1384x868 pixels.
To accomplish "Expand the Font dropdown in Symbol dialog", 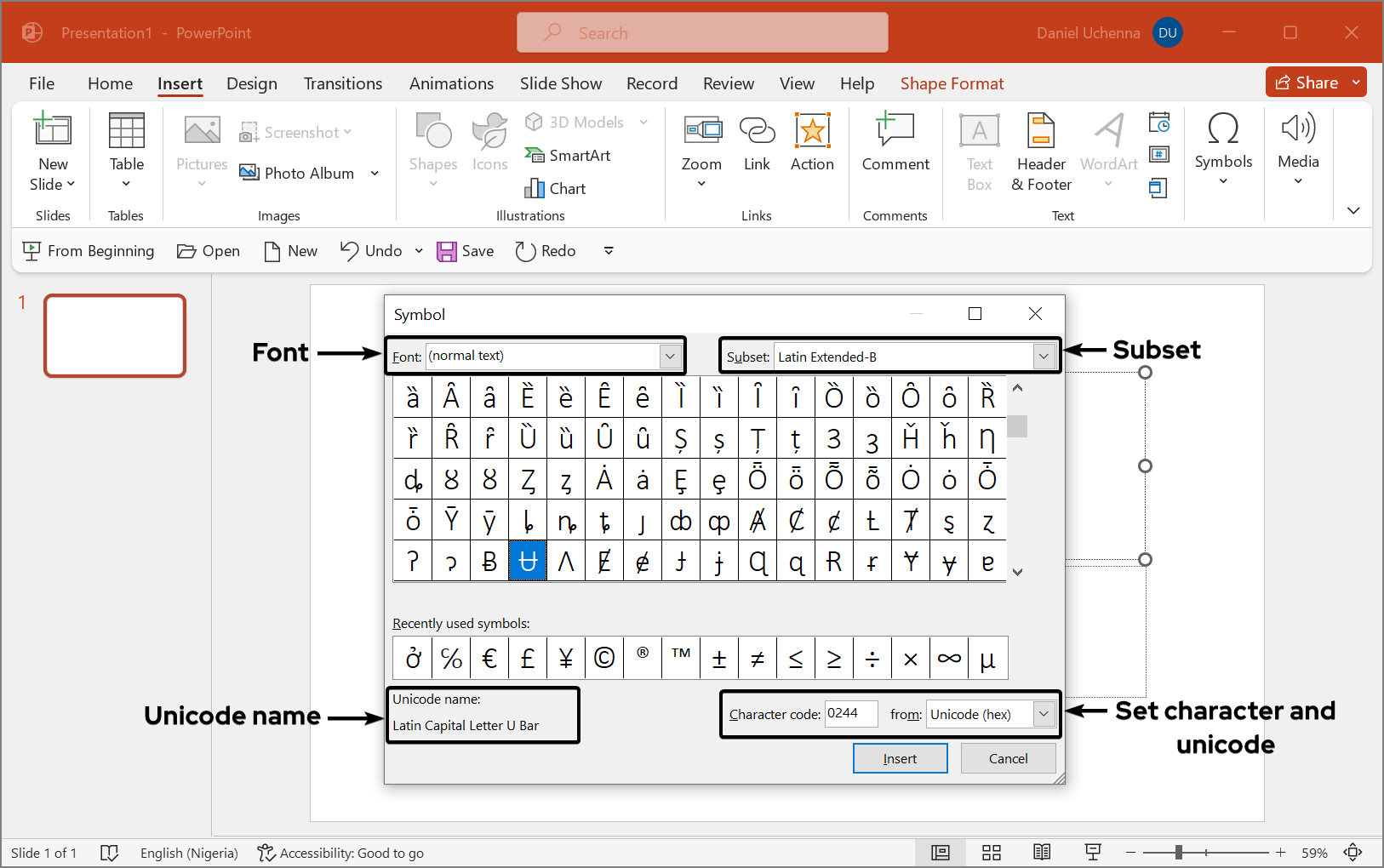I will [670, 357].
